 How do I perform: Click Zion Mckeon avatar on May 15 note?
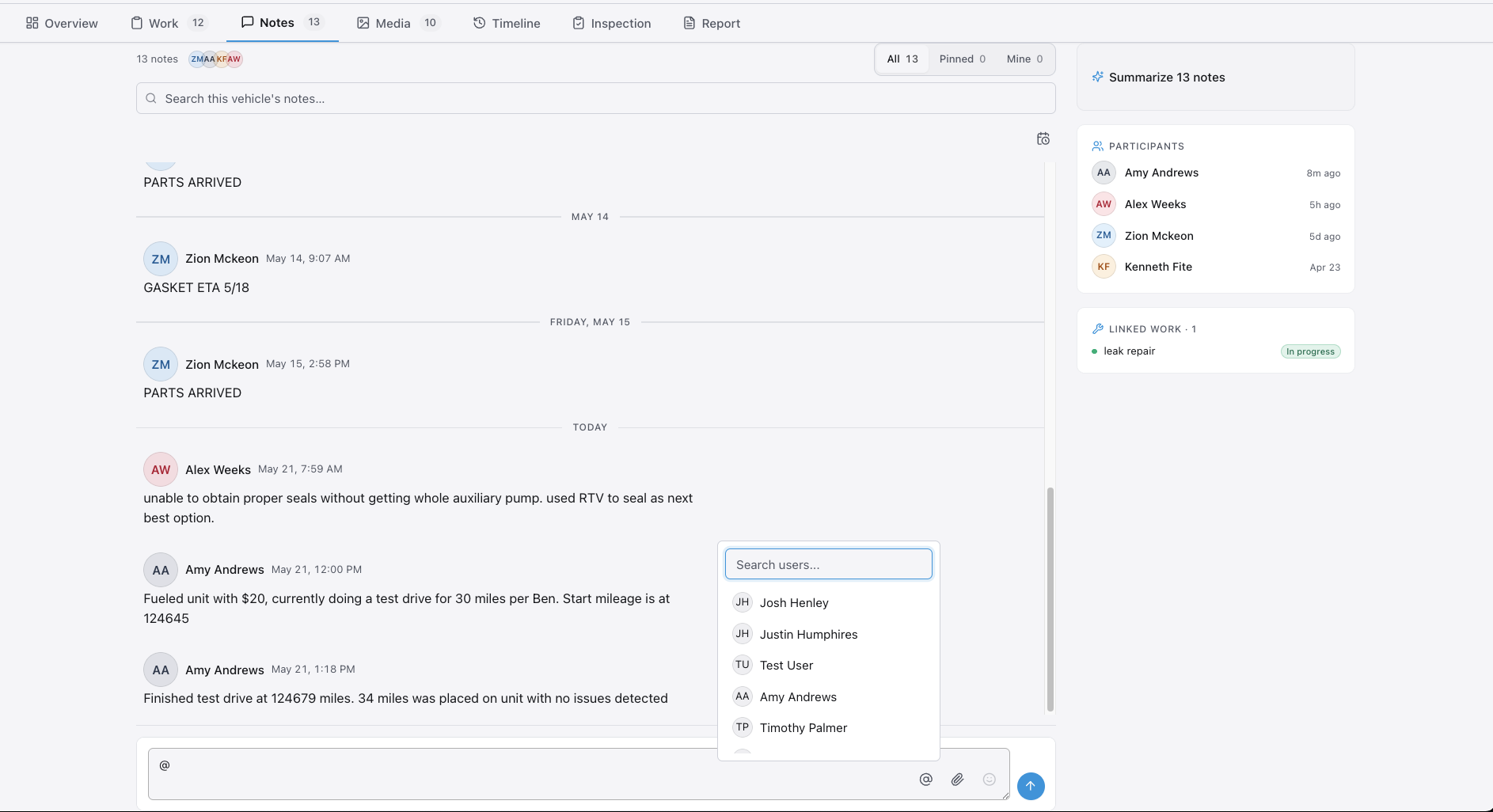(x=161, y=364)
